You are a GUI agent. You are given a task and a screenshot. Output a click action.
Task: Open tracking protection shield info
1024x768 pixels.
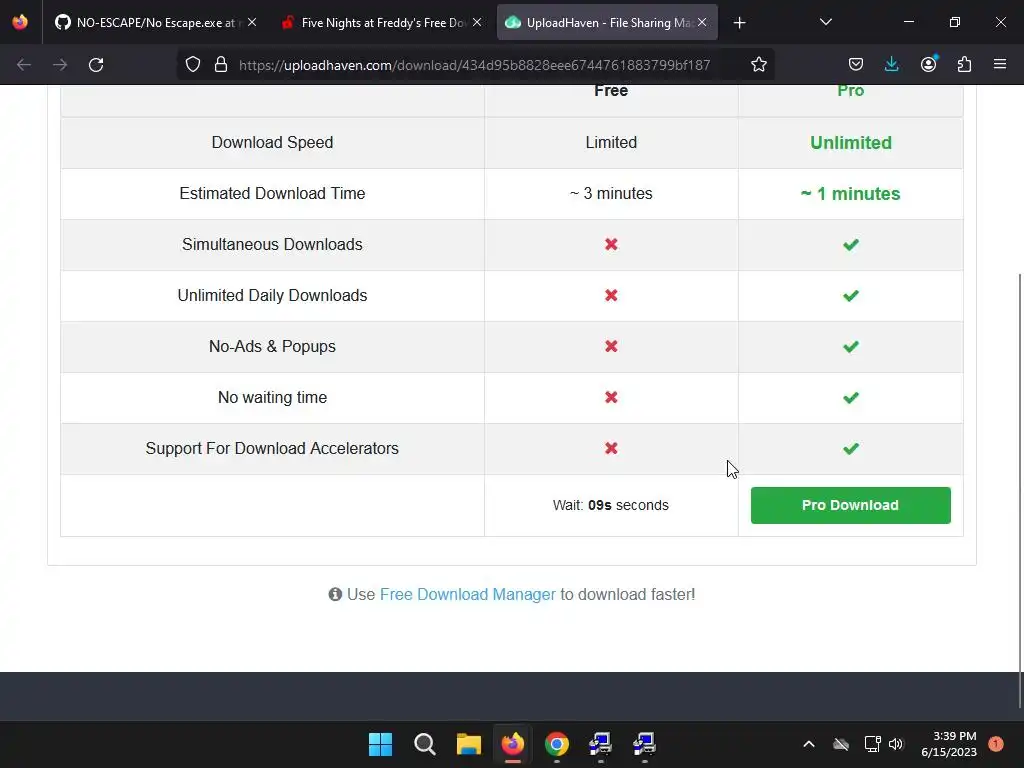pos(193,65)
